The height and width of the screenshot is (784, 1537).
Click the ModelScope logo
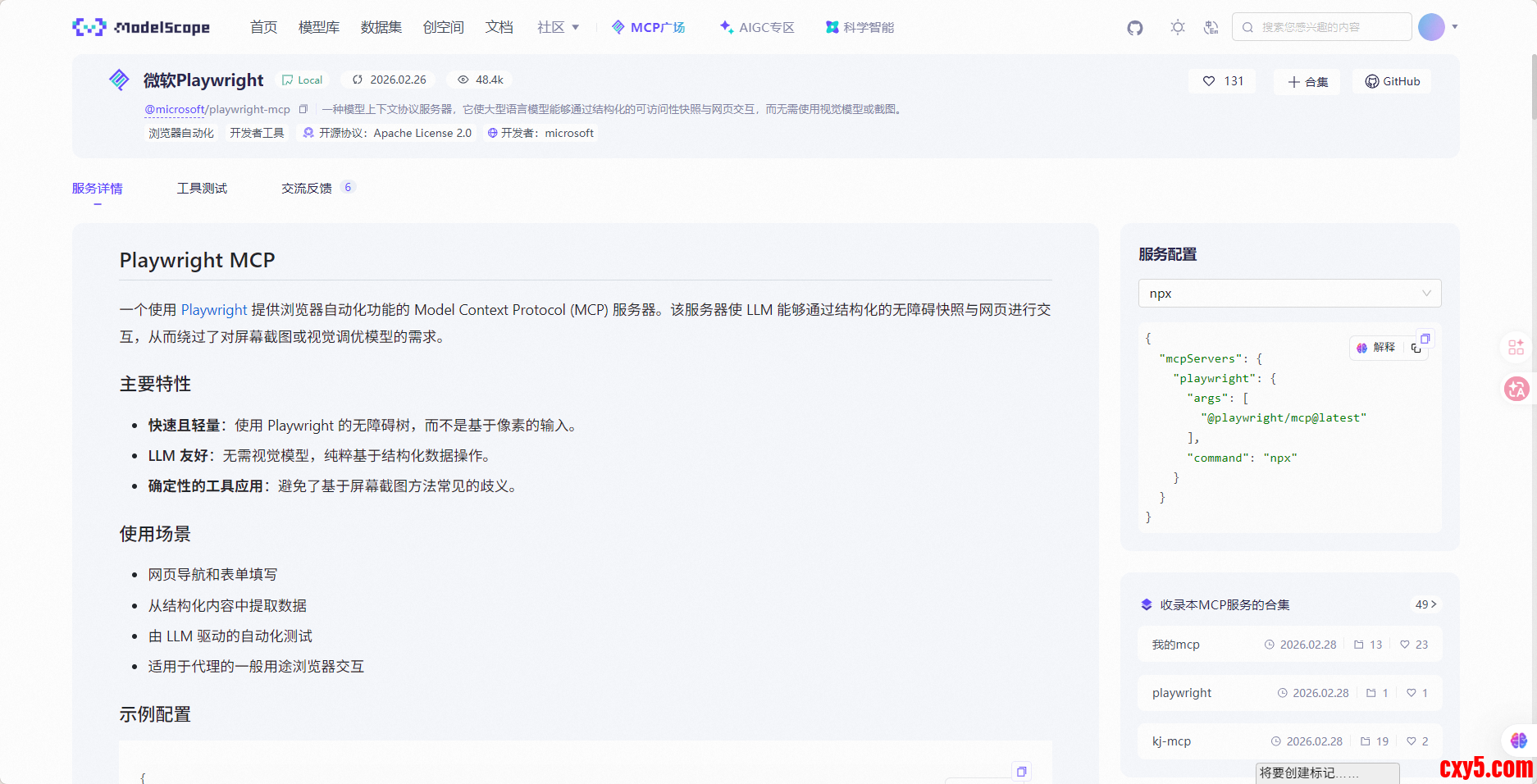141,27
